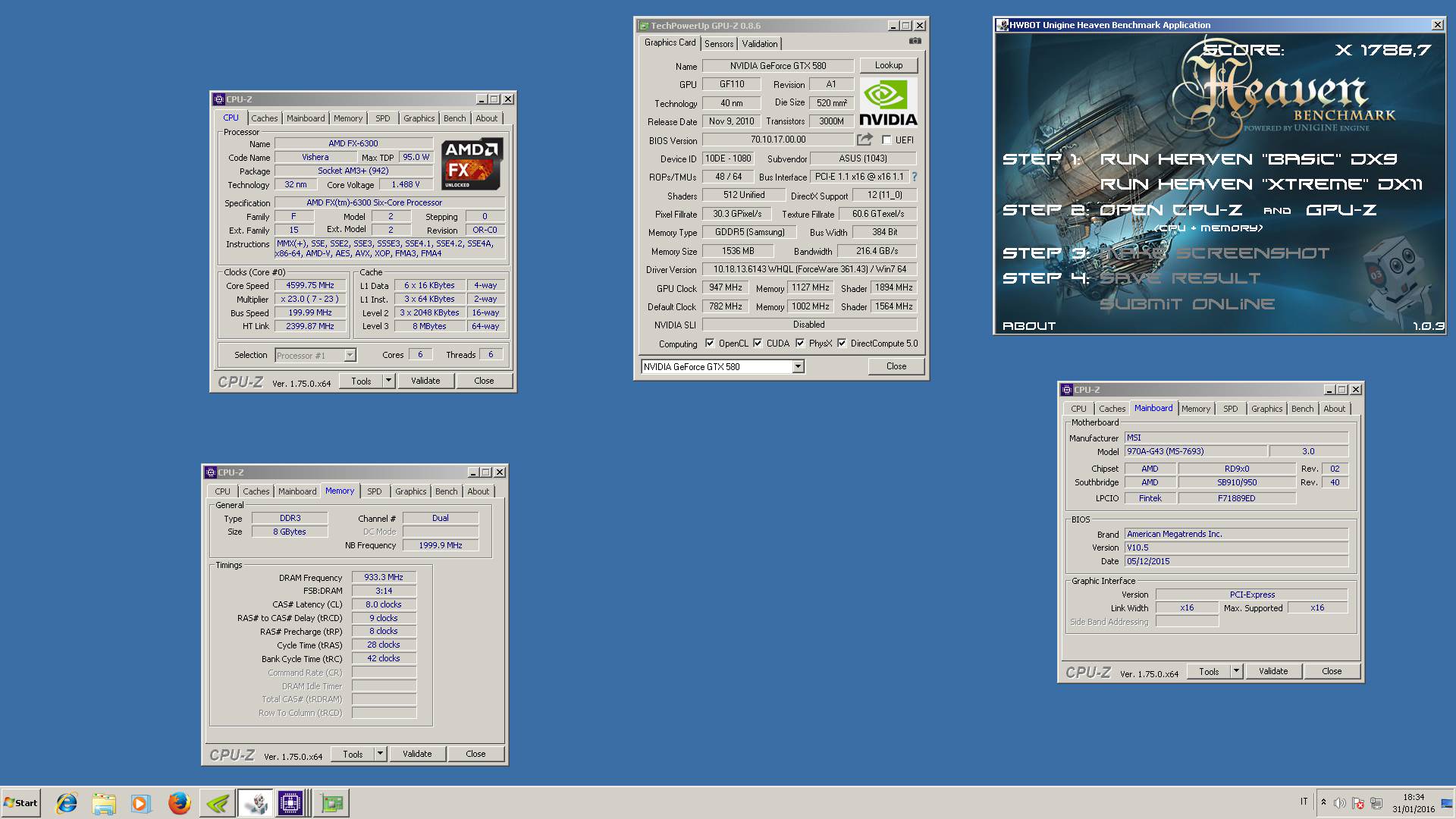Click the DRAM Frequency value 933.3 MHz
Screen dimensions: 1456x819
click(384, 577)
